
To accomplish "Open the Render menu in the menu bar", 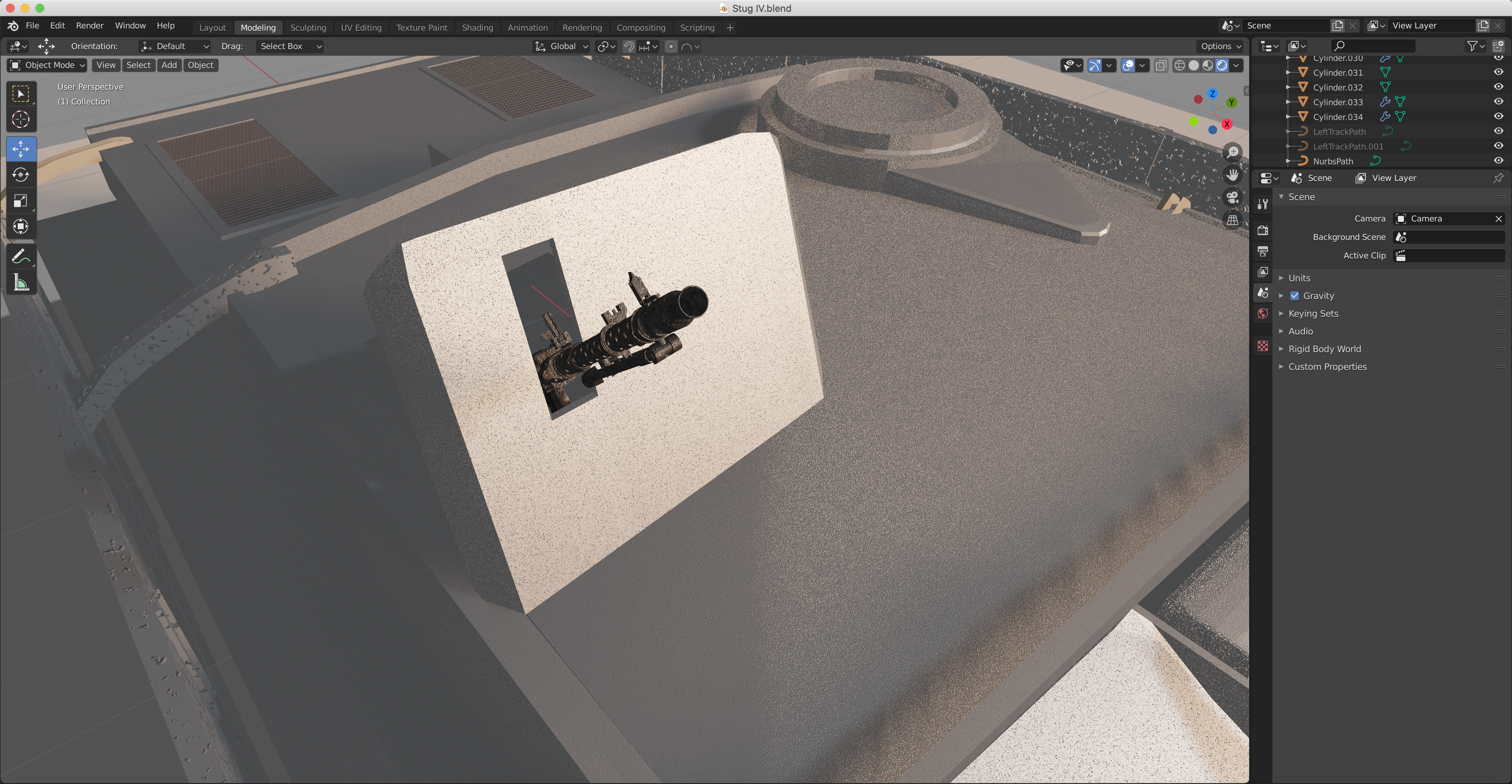I will point(89,25).
